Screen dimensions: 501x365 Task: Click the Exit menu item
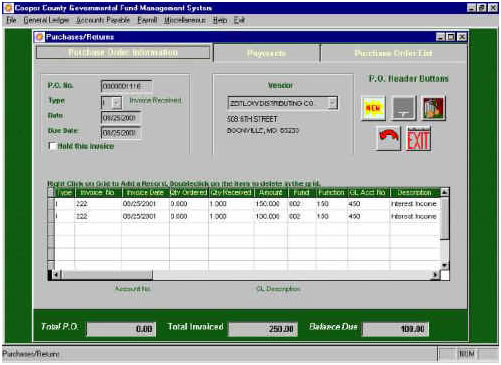pos(239,20)
